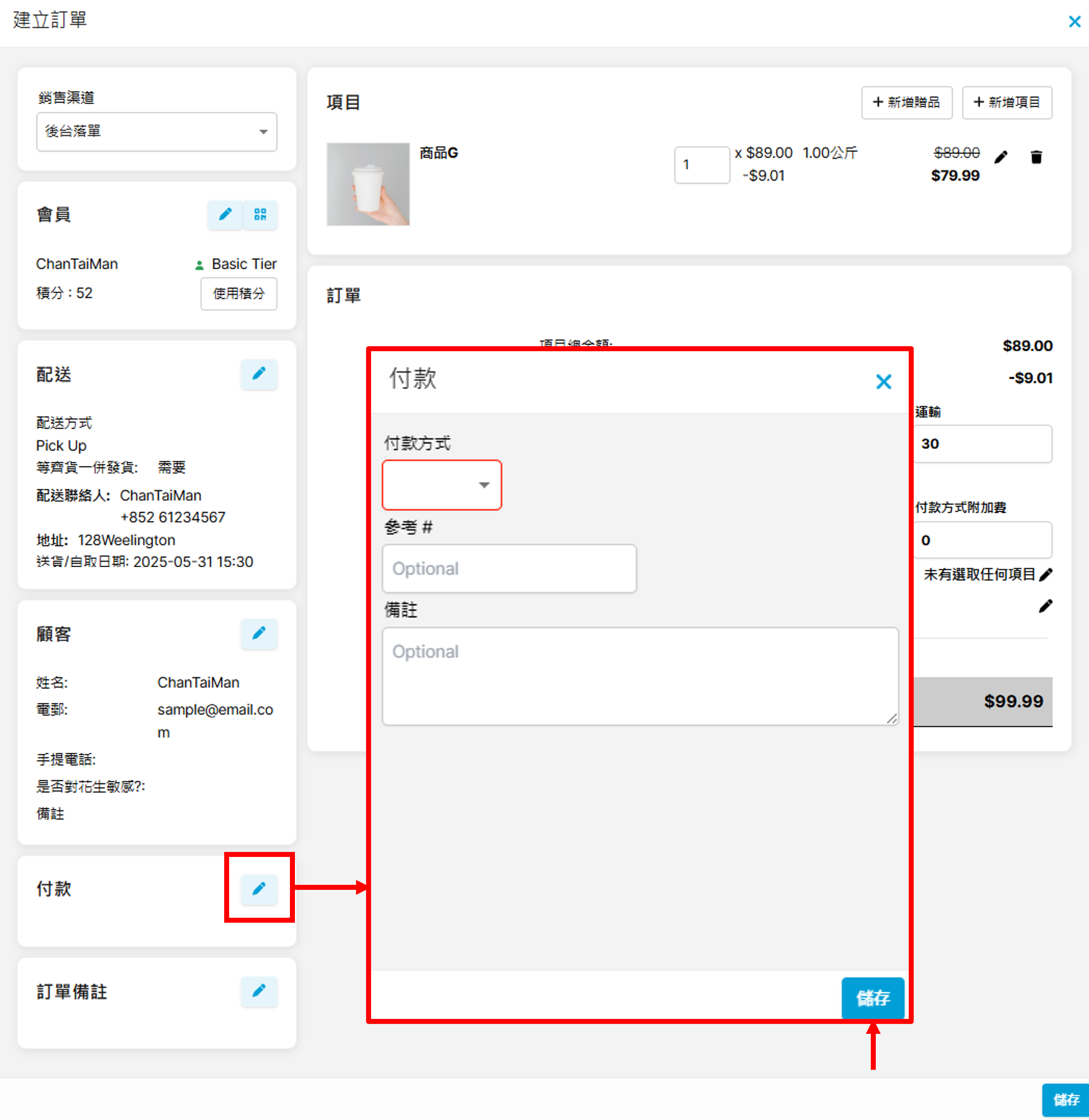Image resolution: width=1089 pixels, height=1120 pixels.
Task: Click the 商品G product thumbnail
Action: [x=368, y=184]
